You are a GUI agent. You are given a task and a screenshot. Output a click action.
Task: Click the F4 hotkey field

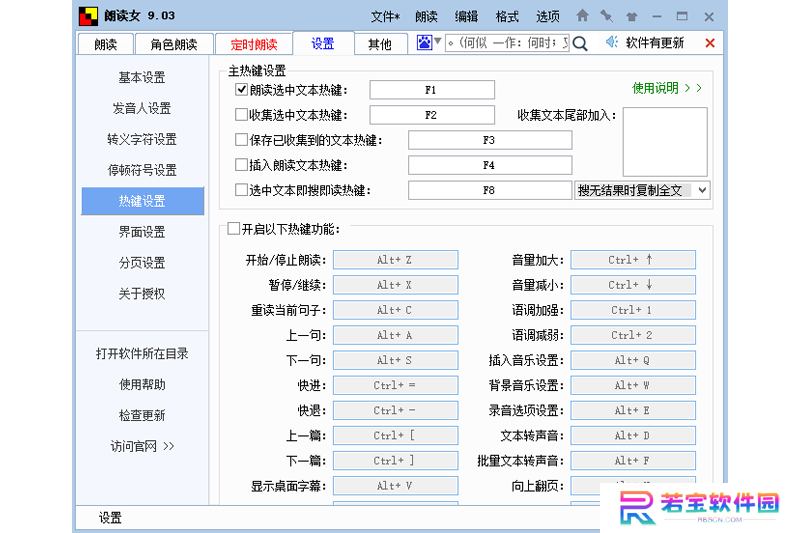489,165
